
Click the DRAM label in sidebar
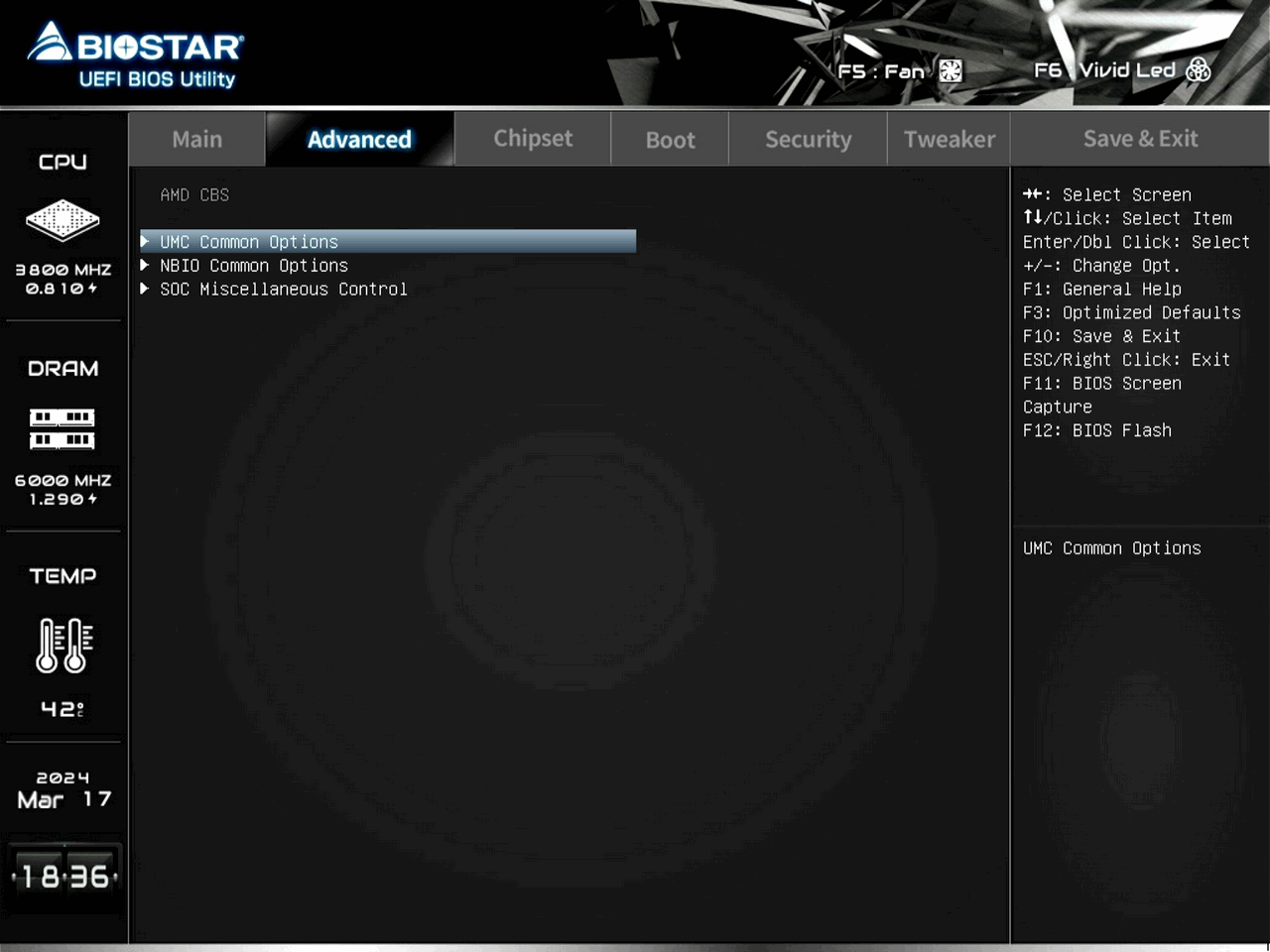(x=63, y=369)
